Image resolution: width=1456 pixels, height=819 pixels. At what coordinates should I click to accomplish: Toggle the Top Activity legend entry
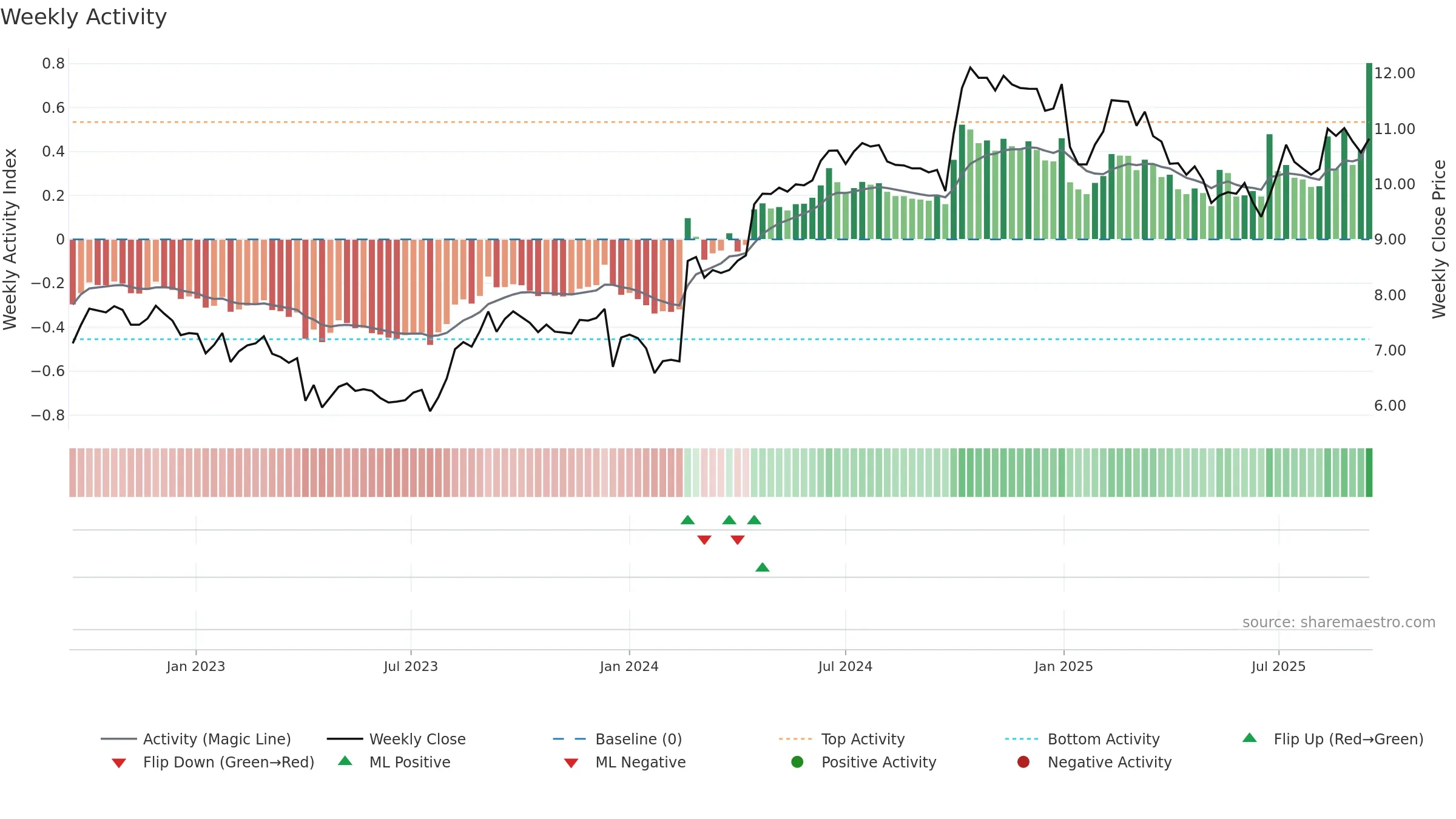coord(841,739)
